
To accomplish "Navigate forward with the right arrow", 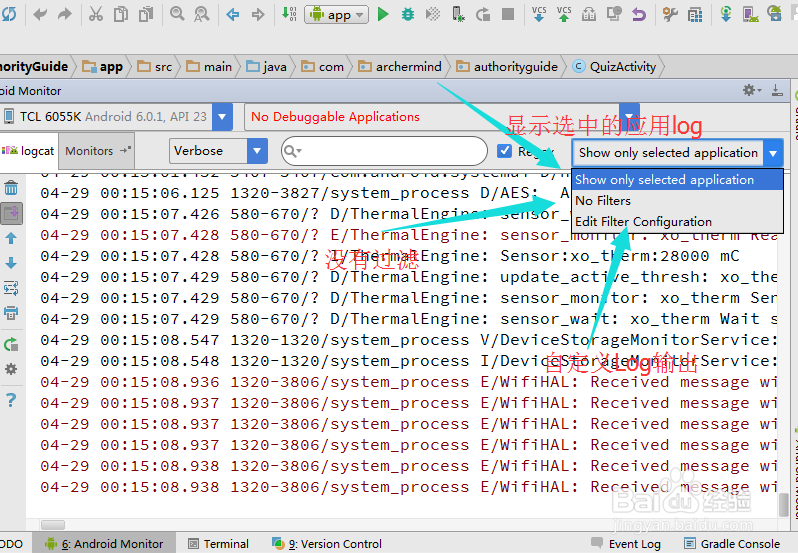I will pos(258,14).
